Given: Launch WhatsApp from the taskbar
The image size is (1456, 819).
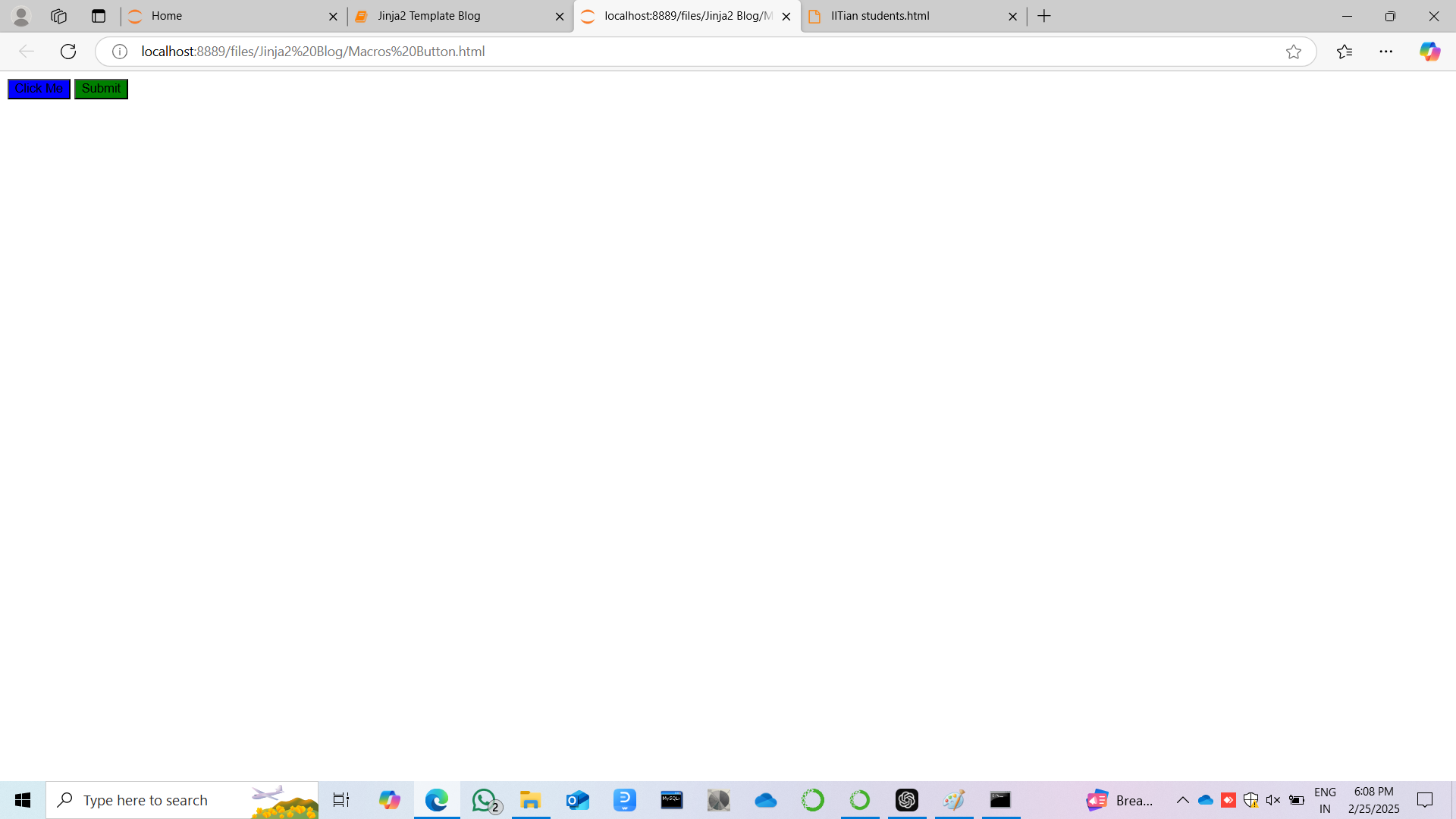Looking at the screenshot, I should point(484,800).
